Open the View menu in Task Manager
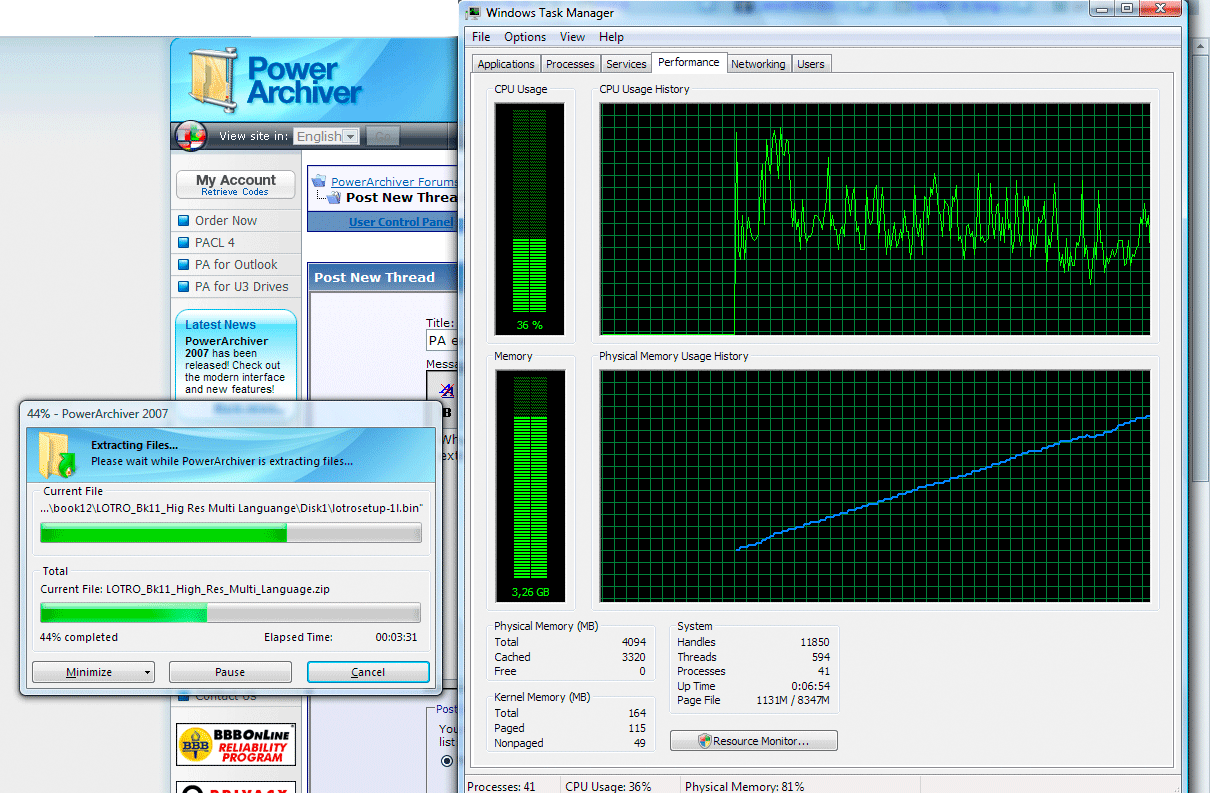The height and width of the screenshot is (793, 1210). [572, 37]
